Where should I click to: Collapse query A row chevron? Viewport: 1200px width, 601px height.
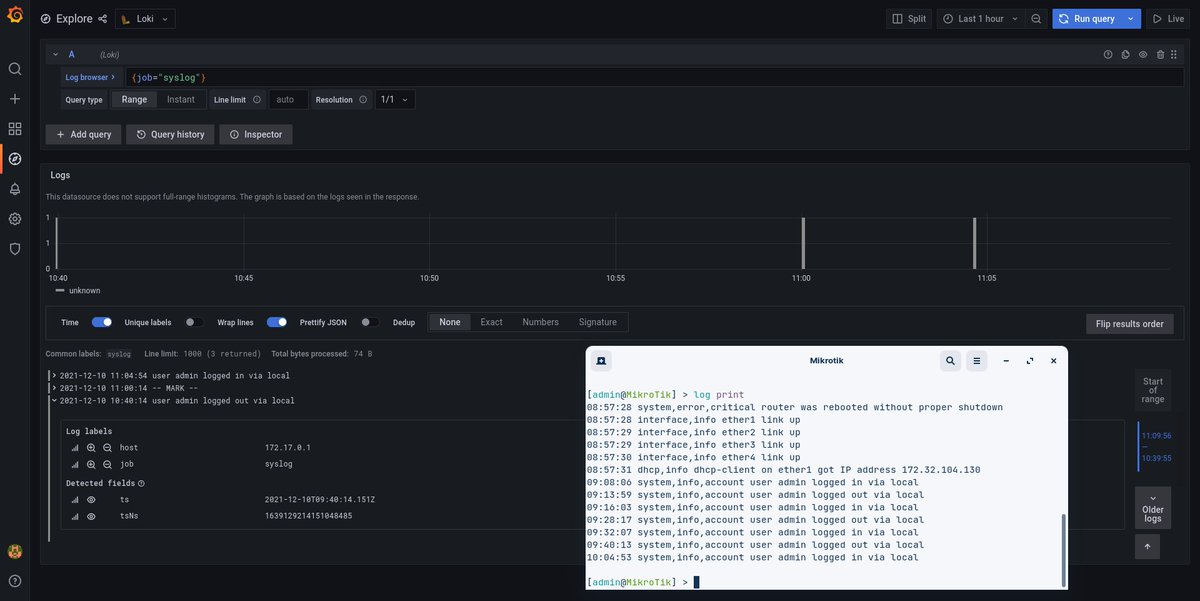point(56,54)
